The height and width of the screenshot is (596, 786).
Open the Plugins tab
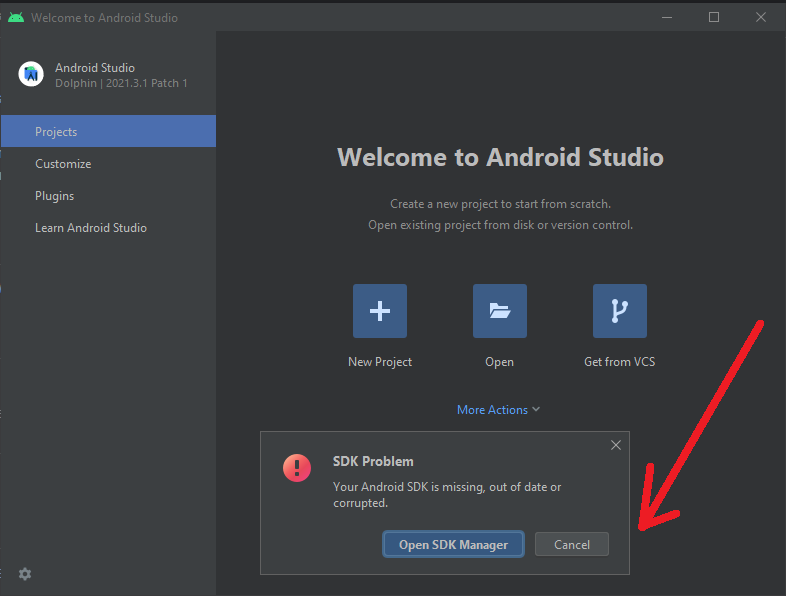tap(108, 196)
